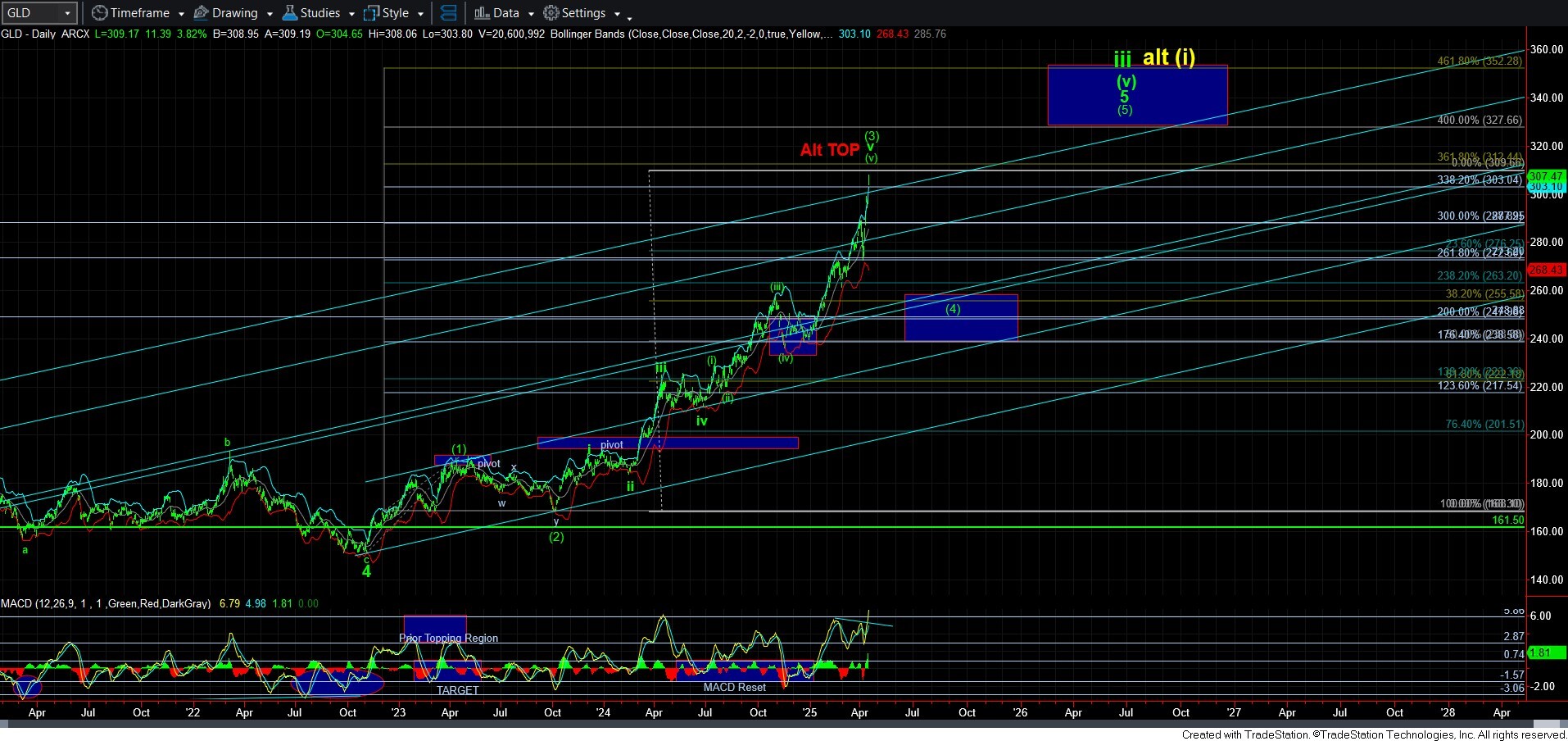
Task: Open the GLD symbol dropdown arrow
Action: click(x=68, y=13)
